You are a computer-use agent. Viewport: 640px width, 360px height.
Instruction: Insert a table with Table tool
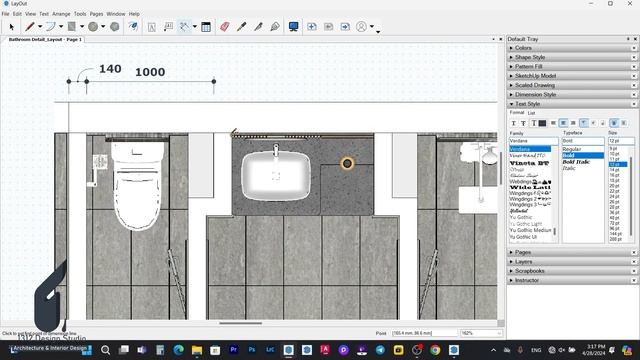pyautogui.click(x=206, y=27)
